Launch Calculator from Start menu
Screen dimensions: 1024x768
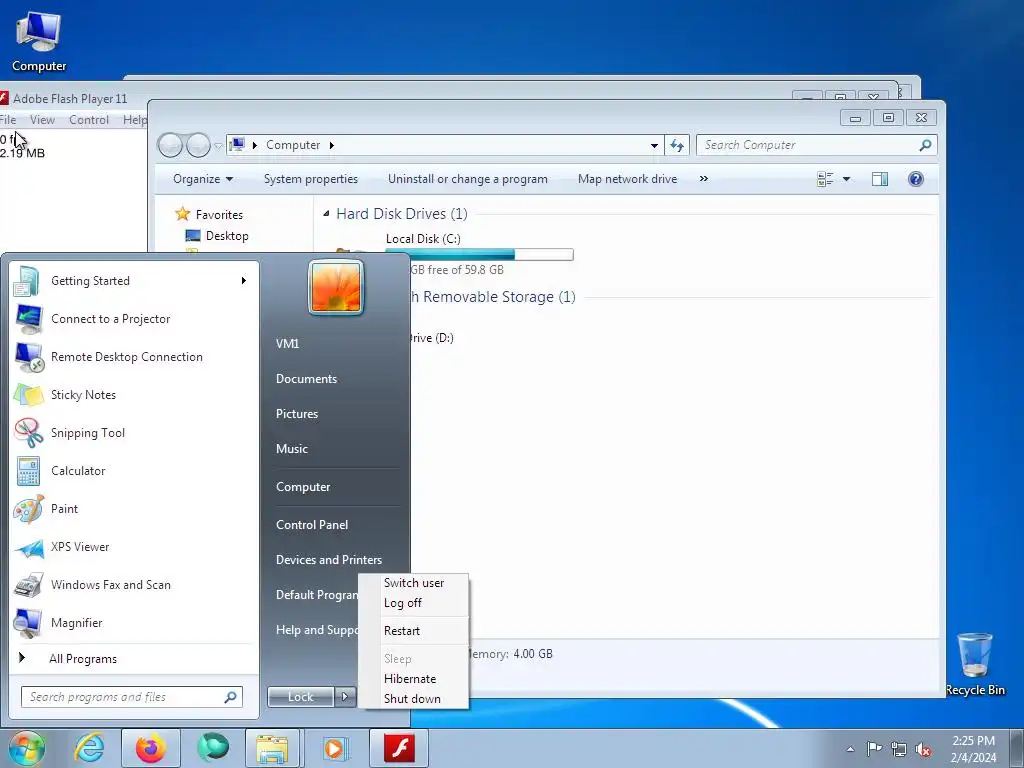point(134,471)
